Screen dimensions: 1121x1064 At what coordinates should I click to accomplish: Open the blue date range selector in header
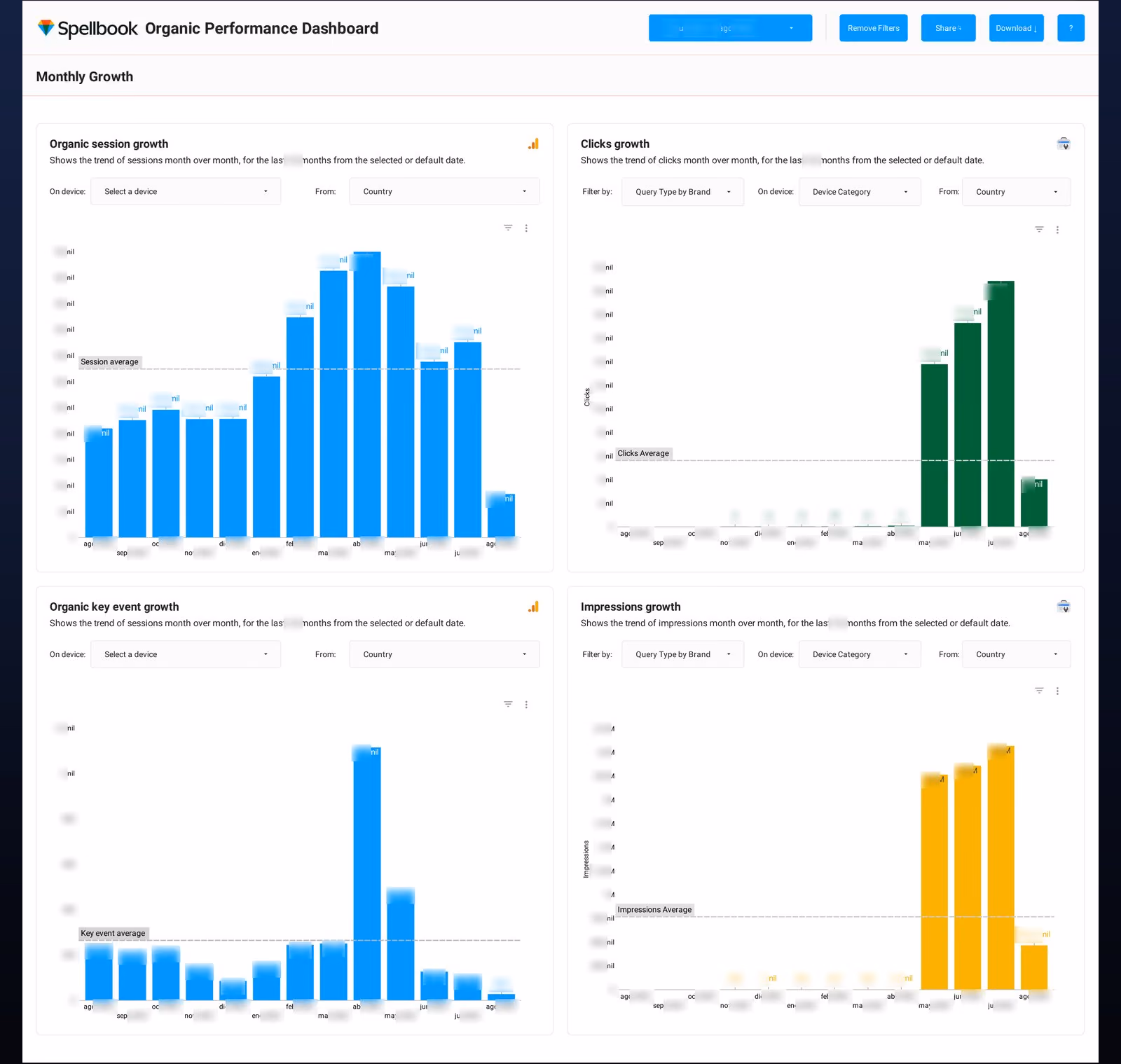[730, 28]
